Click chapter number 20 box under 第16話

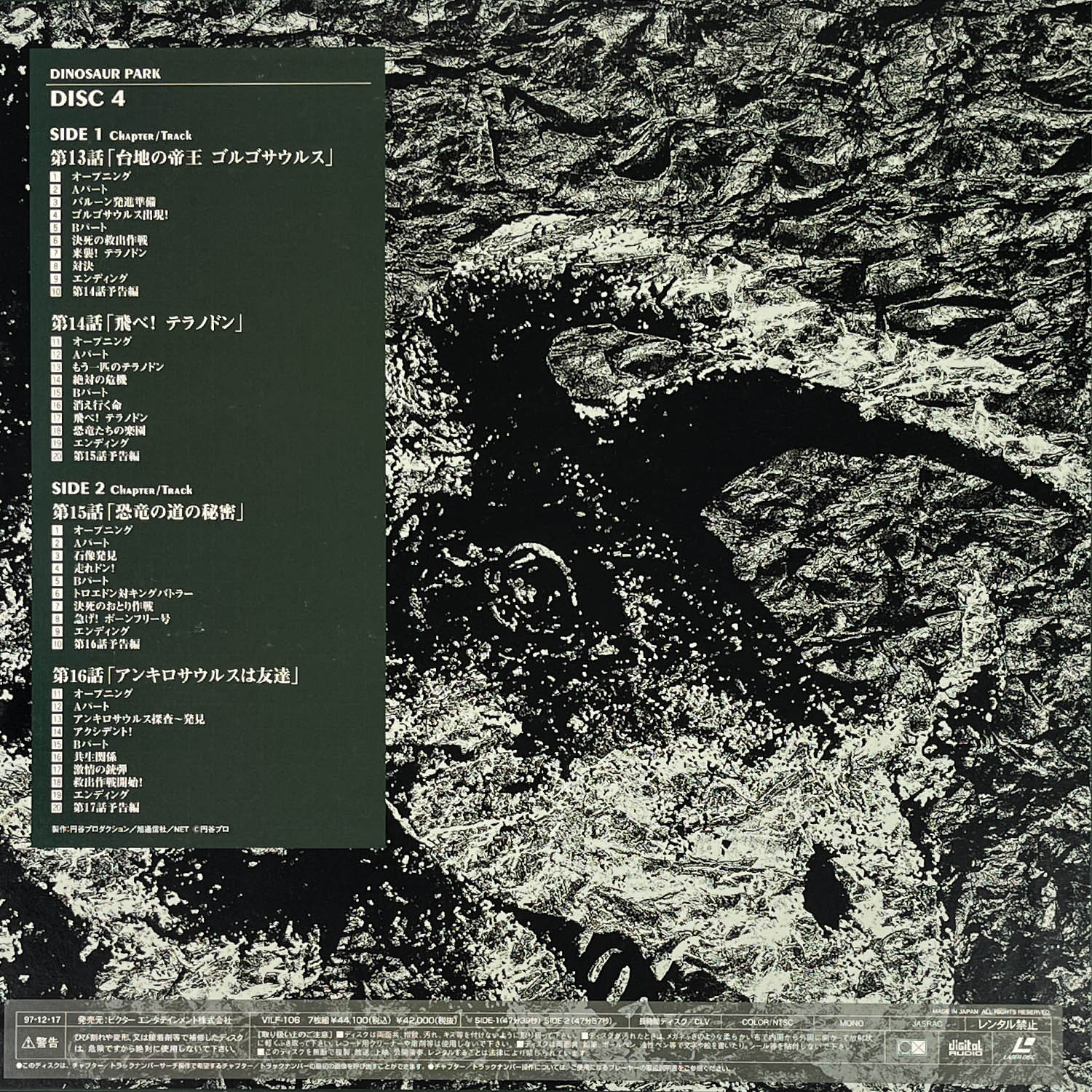pyautogui.click(x=58, y=807)
